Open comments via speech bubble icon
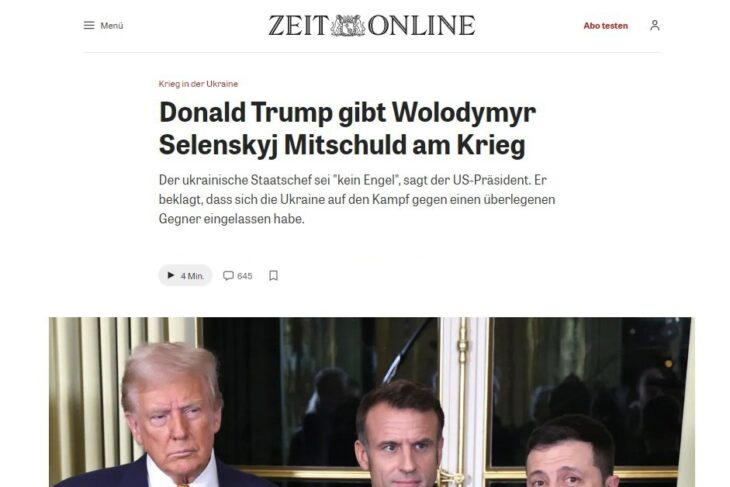Viewport: 730px width, 487px height. coord(228,276)
